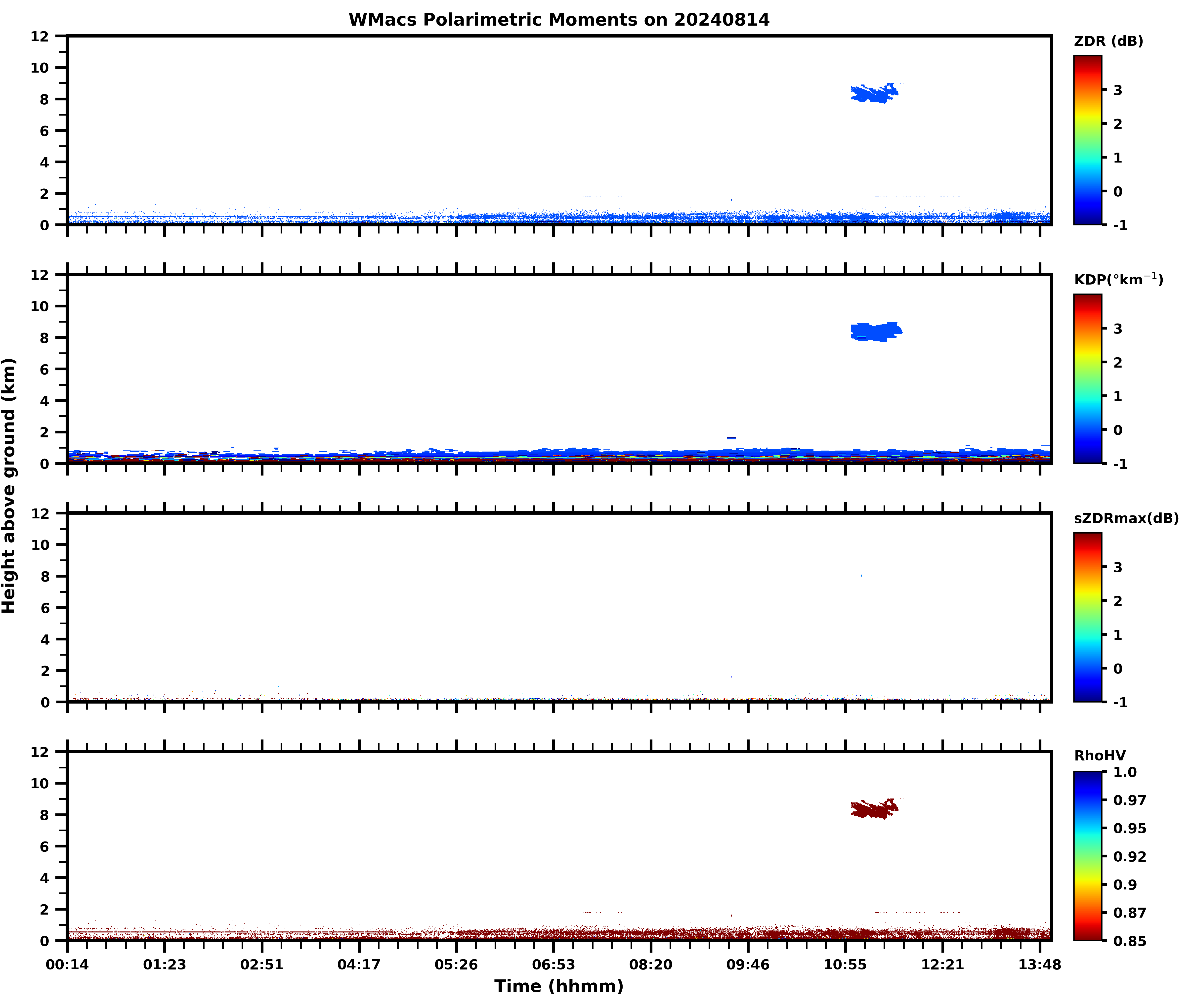Click the 12 km tick of top panel
The image size is (1192, 1008).
[x=40, y=37]
